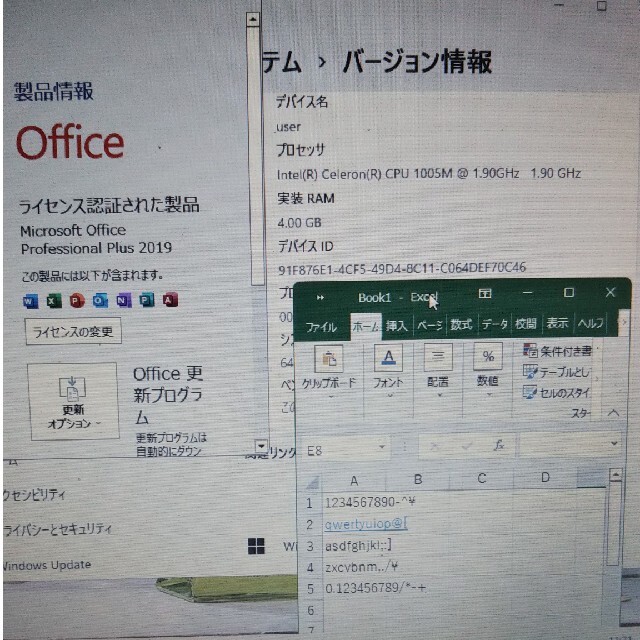Click the OneNote icon in Office product list
This screenshot has height=640, width=640.
click(124, 301)
